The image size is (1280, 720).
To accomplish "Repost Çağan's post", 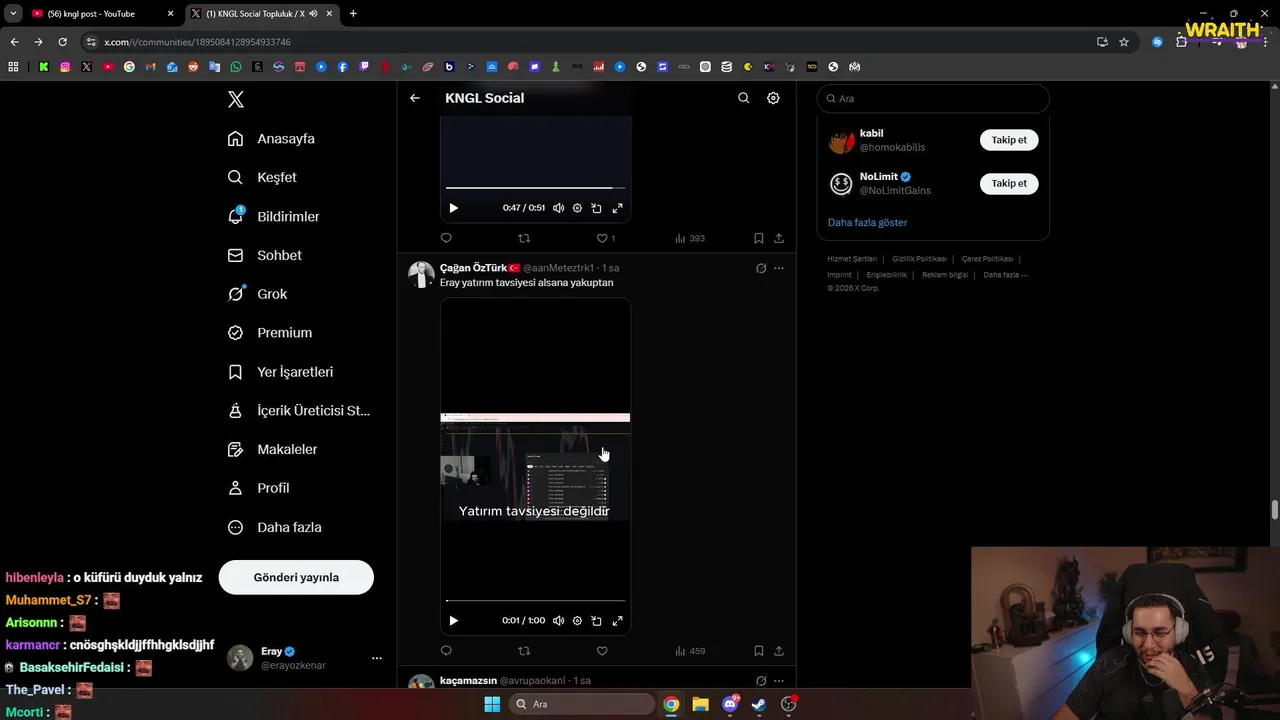I will (524, 651).
